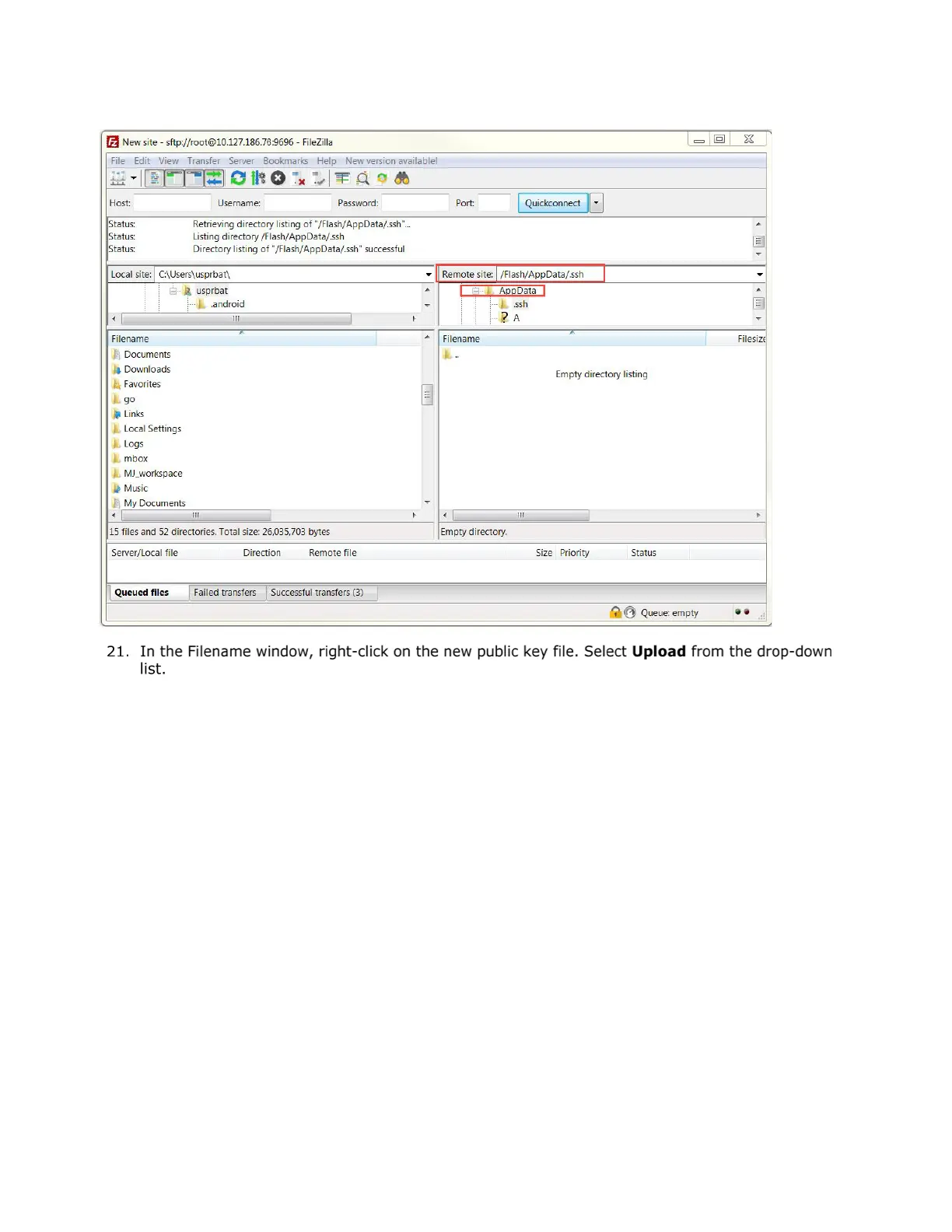Screen dimensions: 952x1232
Task: Select the go folder
Action: 124,399
